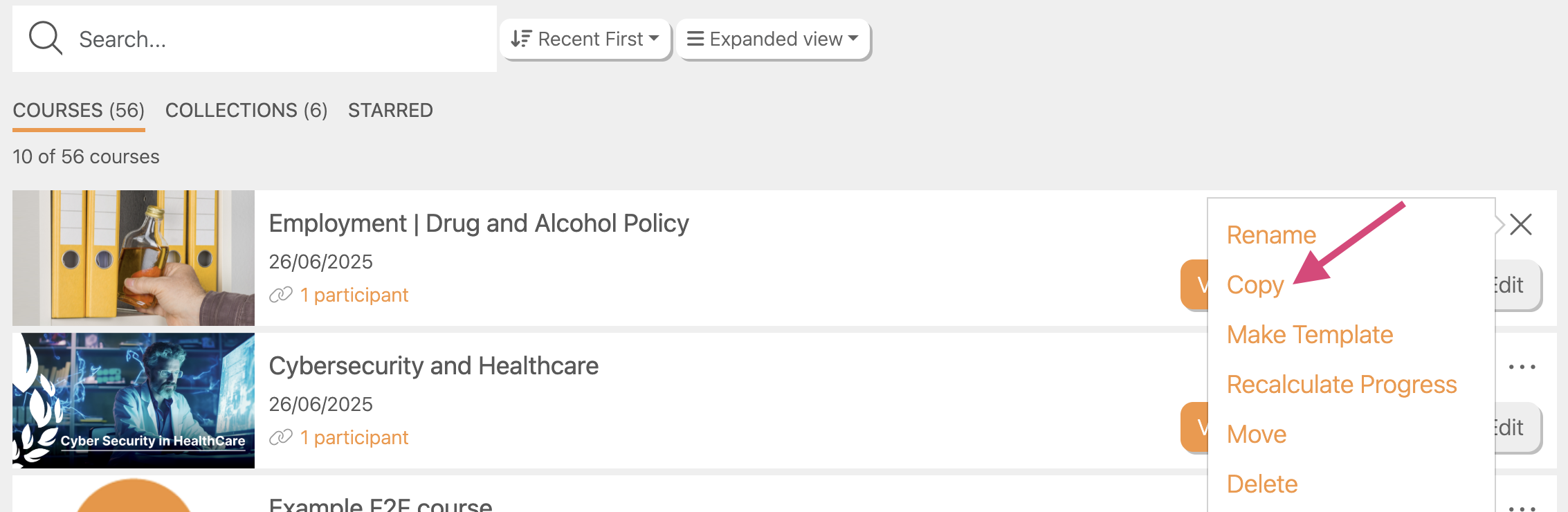
Task: Click Make Template menu option
Action: [1309, 335]
